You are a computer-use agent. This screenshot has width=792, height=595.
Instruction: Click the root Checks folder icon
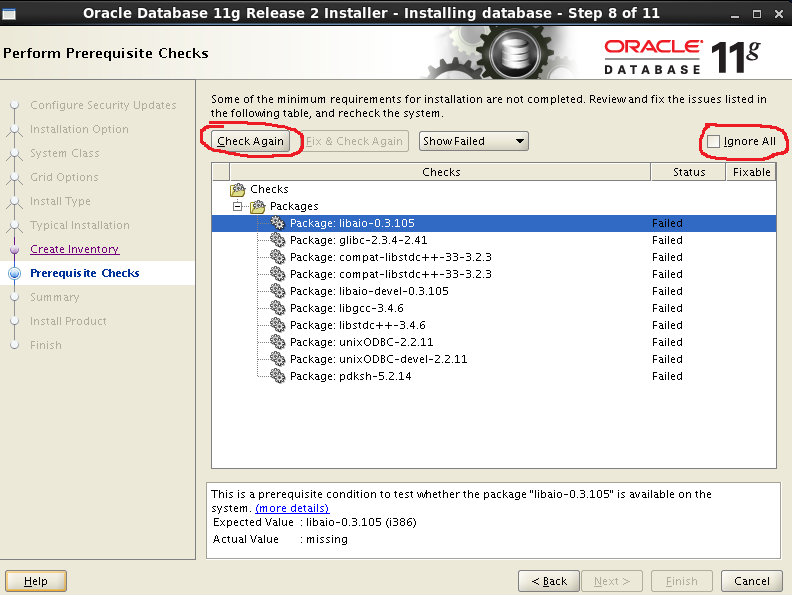238,189
